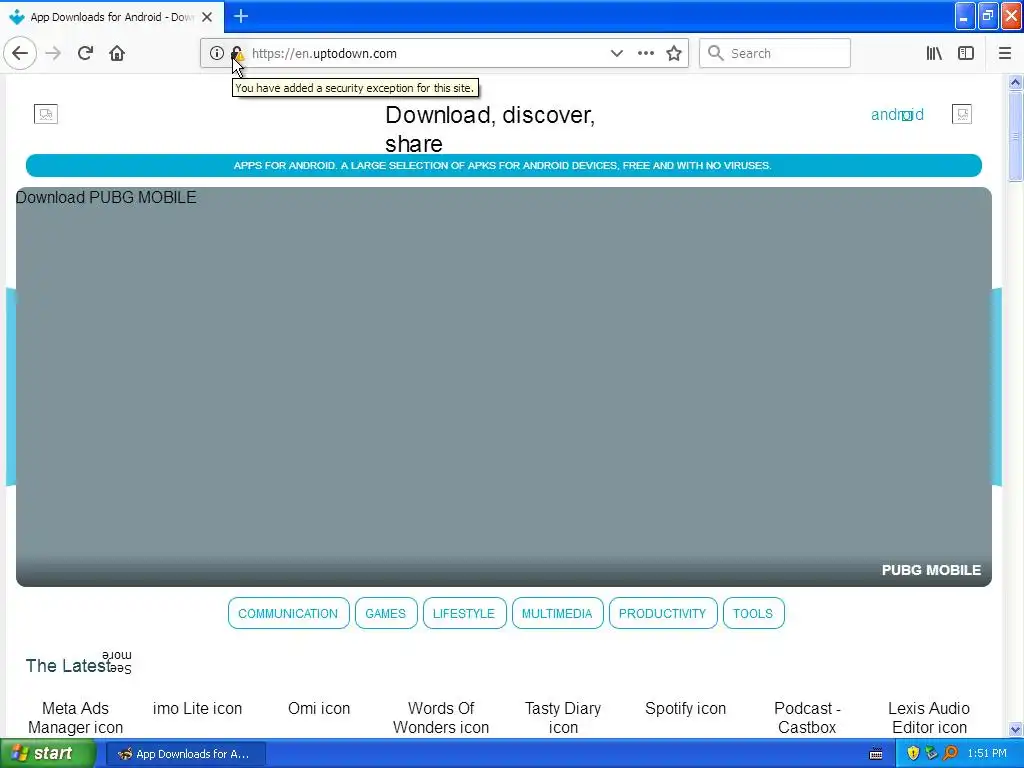
Task: Reload the current page
Action: click(85, 53)
